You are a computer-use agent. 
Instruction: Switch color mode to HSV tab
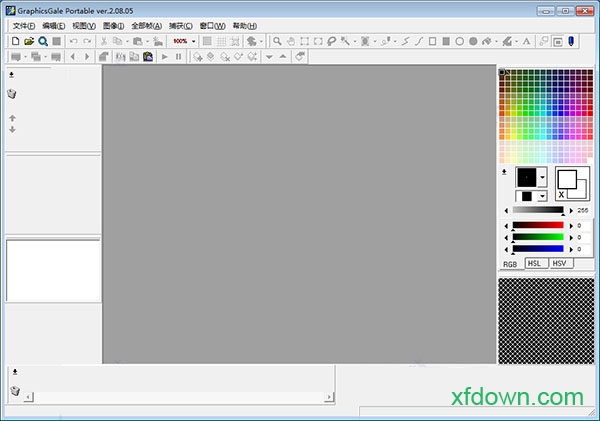(559, 264)
